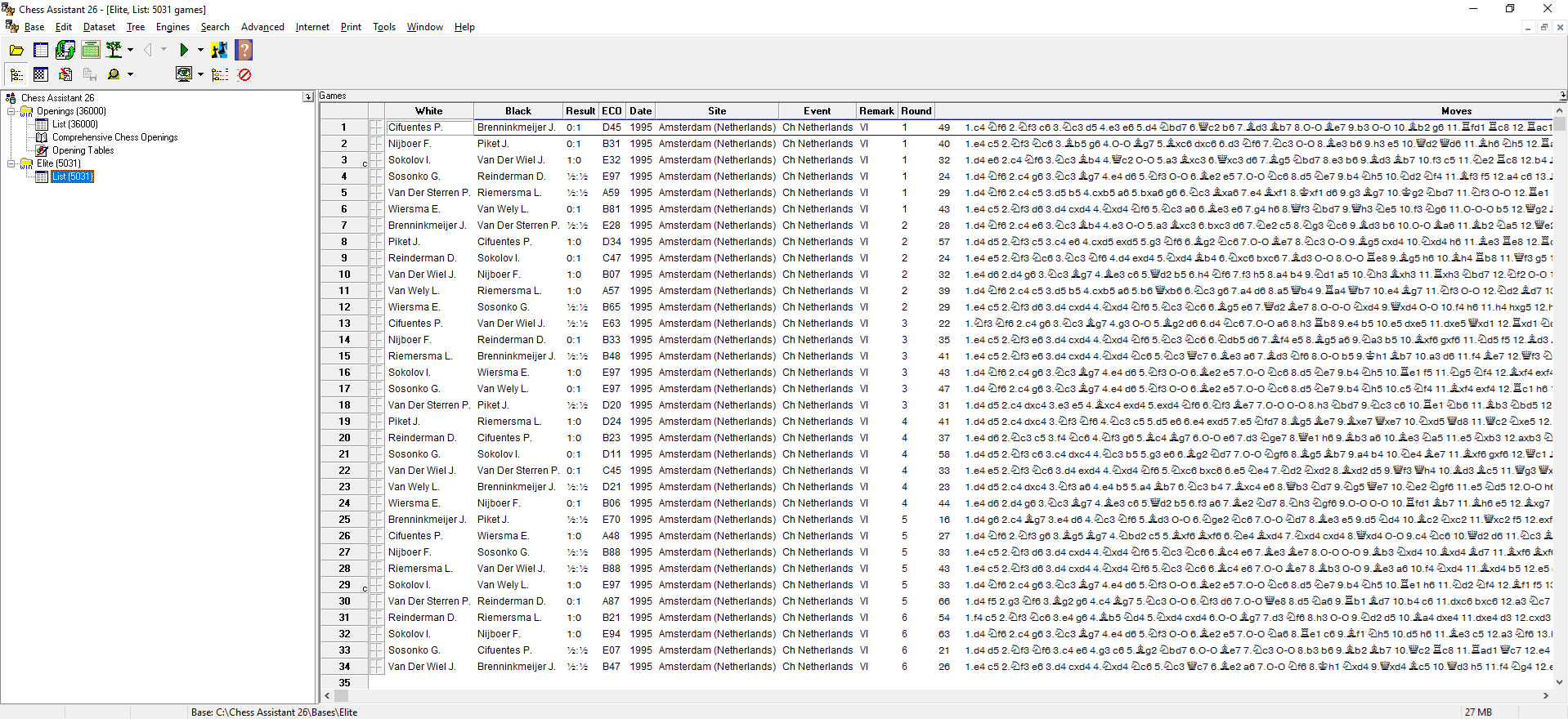Click the green arrows sync boards icon
The height and width of the screenshot is (719, 1568).
[x=65, y=51]
